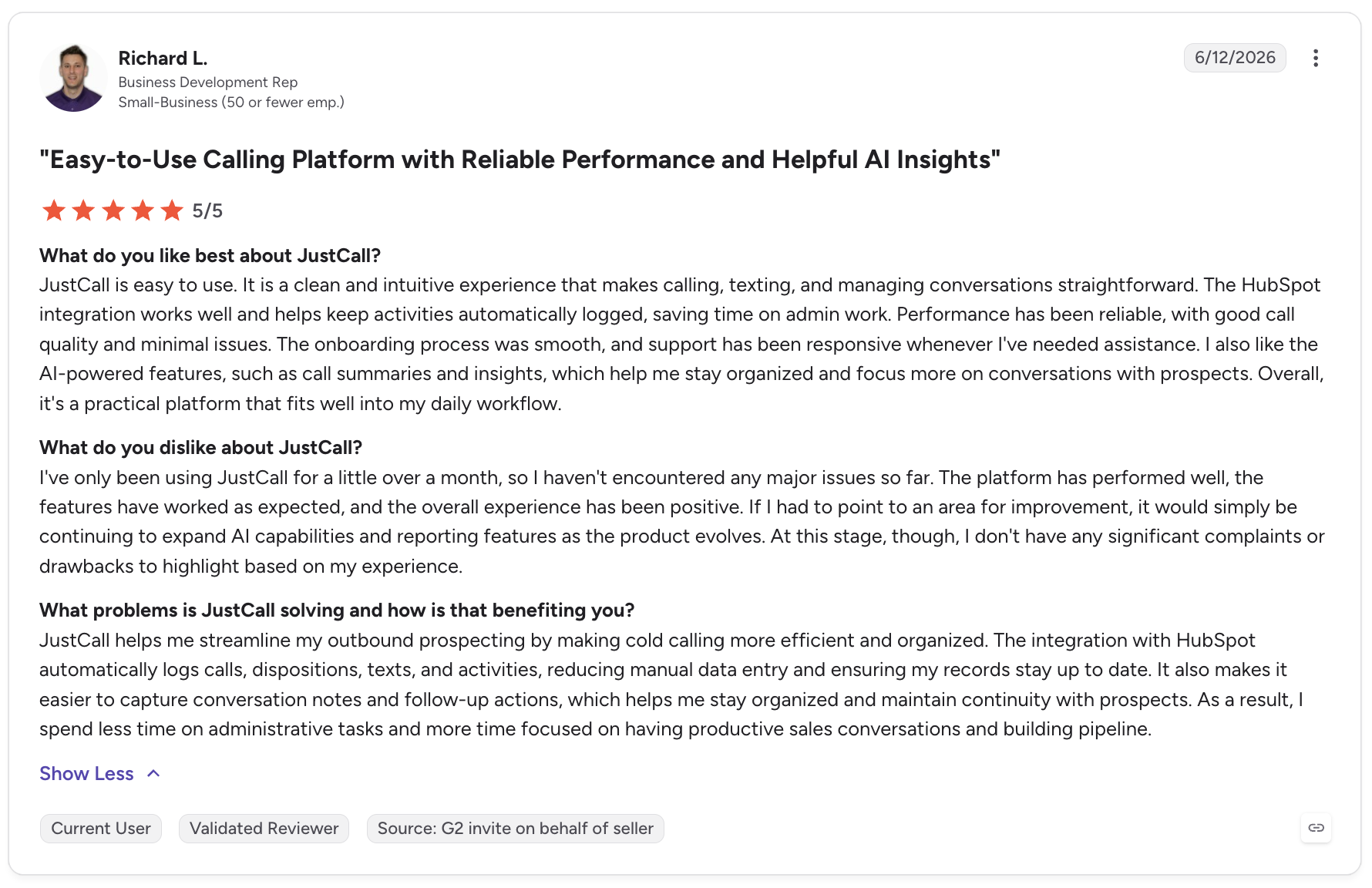Click the fifth rating star

pyautogui.click(x=172, y=210)
